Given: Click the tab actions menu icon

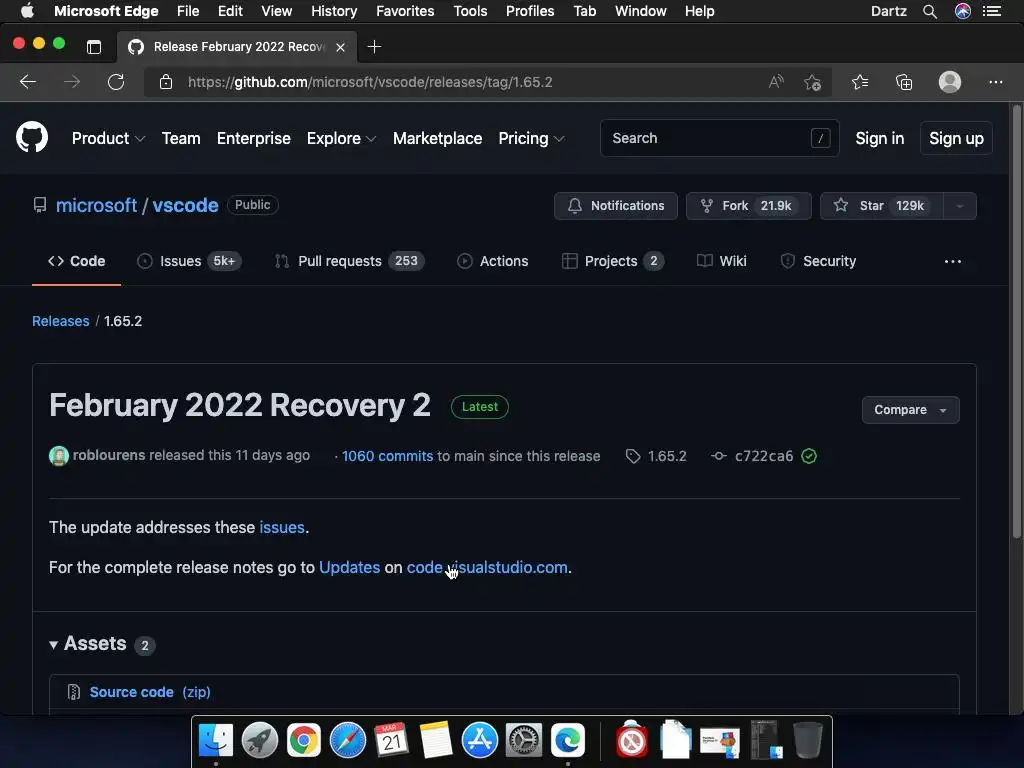Looking at the screenshot, I should coord(94,46).
